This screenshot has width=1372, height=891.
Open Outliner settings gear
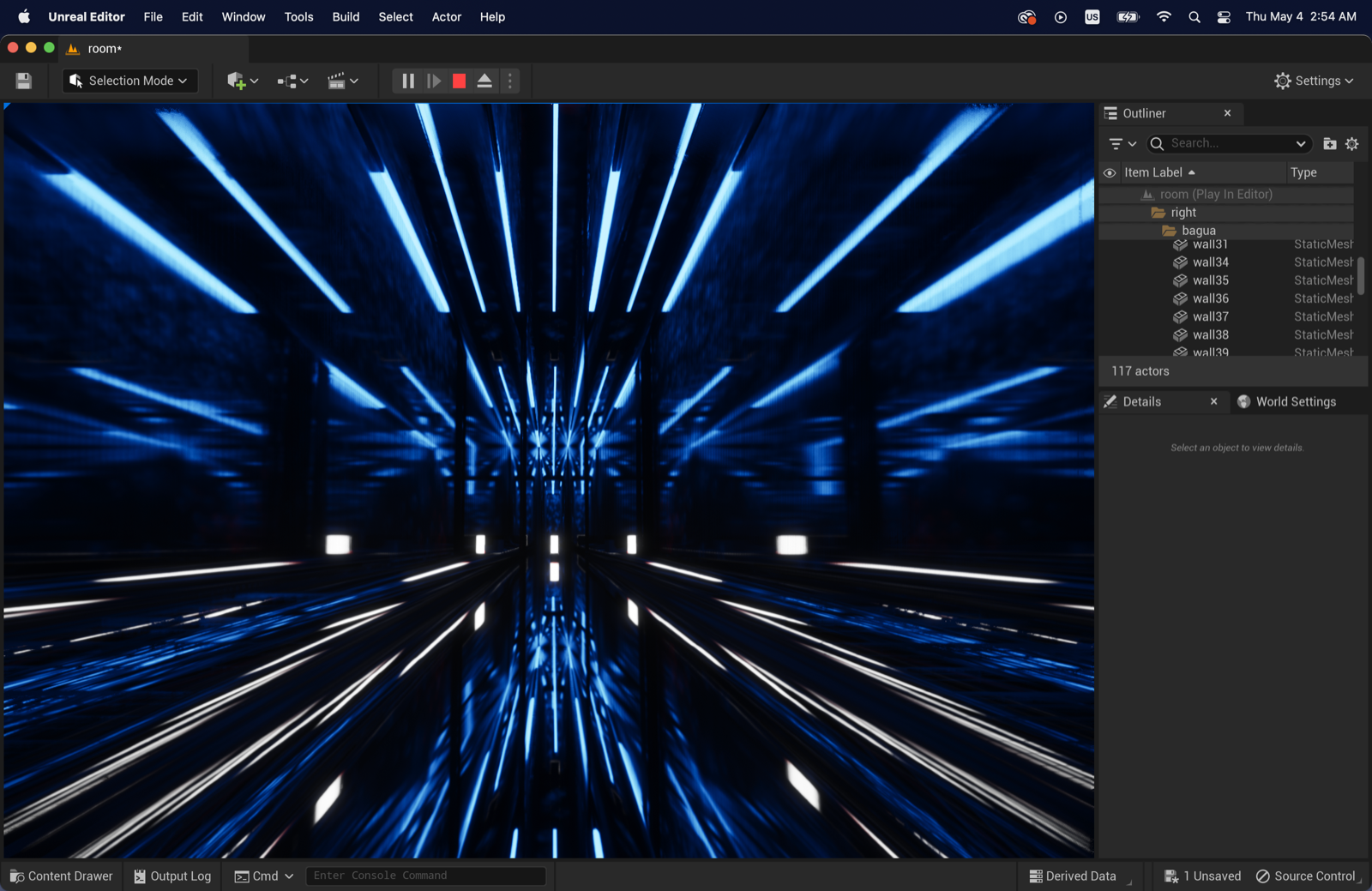click(1352, 144)
